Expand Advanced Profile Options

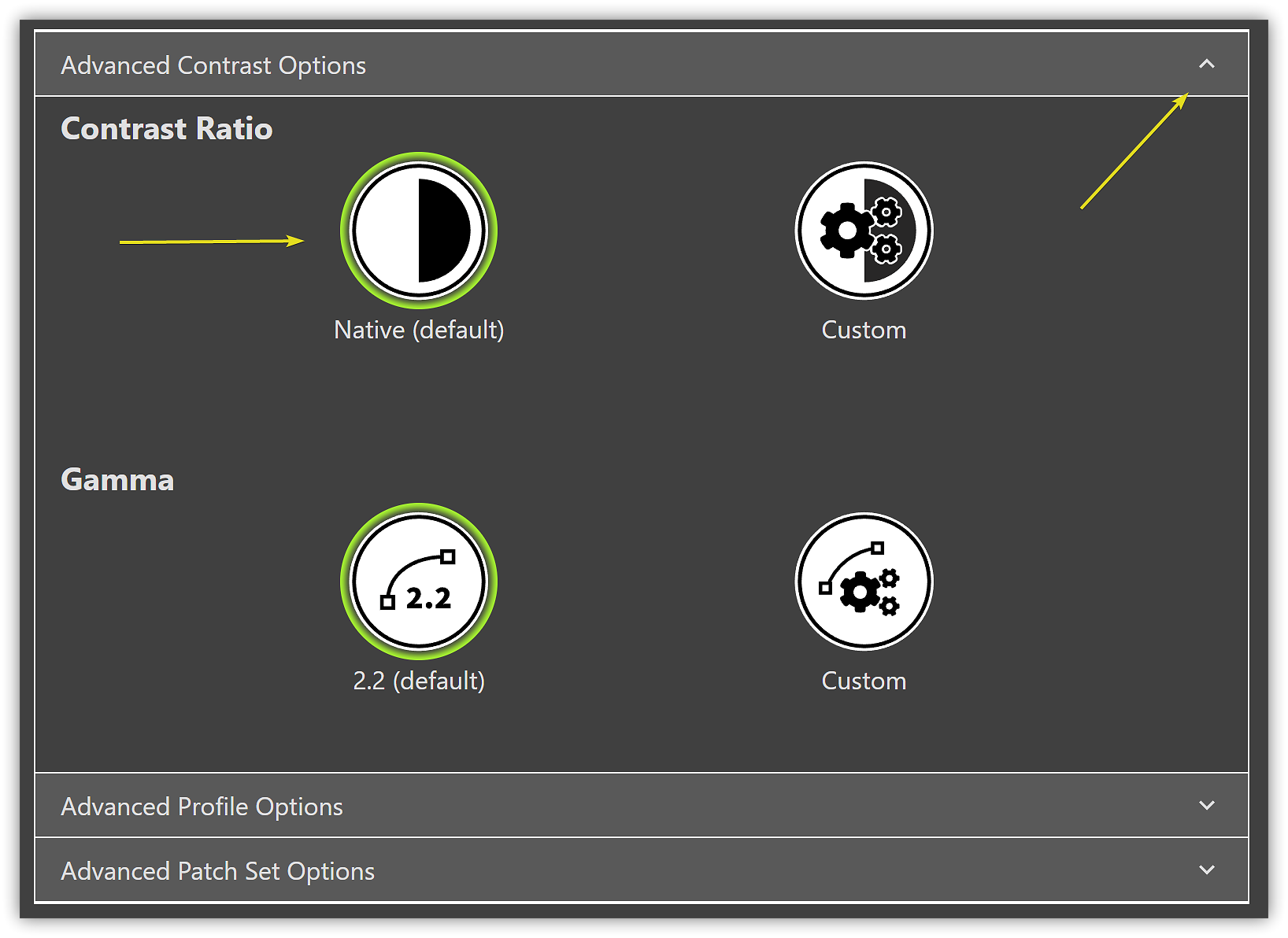(1206, 806)
